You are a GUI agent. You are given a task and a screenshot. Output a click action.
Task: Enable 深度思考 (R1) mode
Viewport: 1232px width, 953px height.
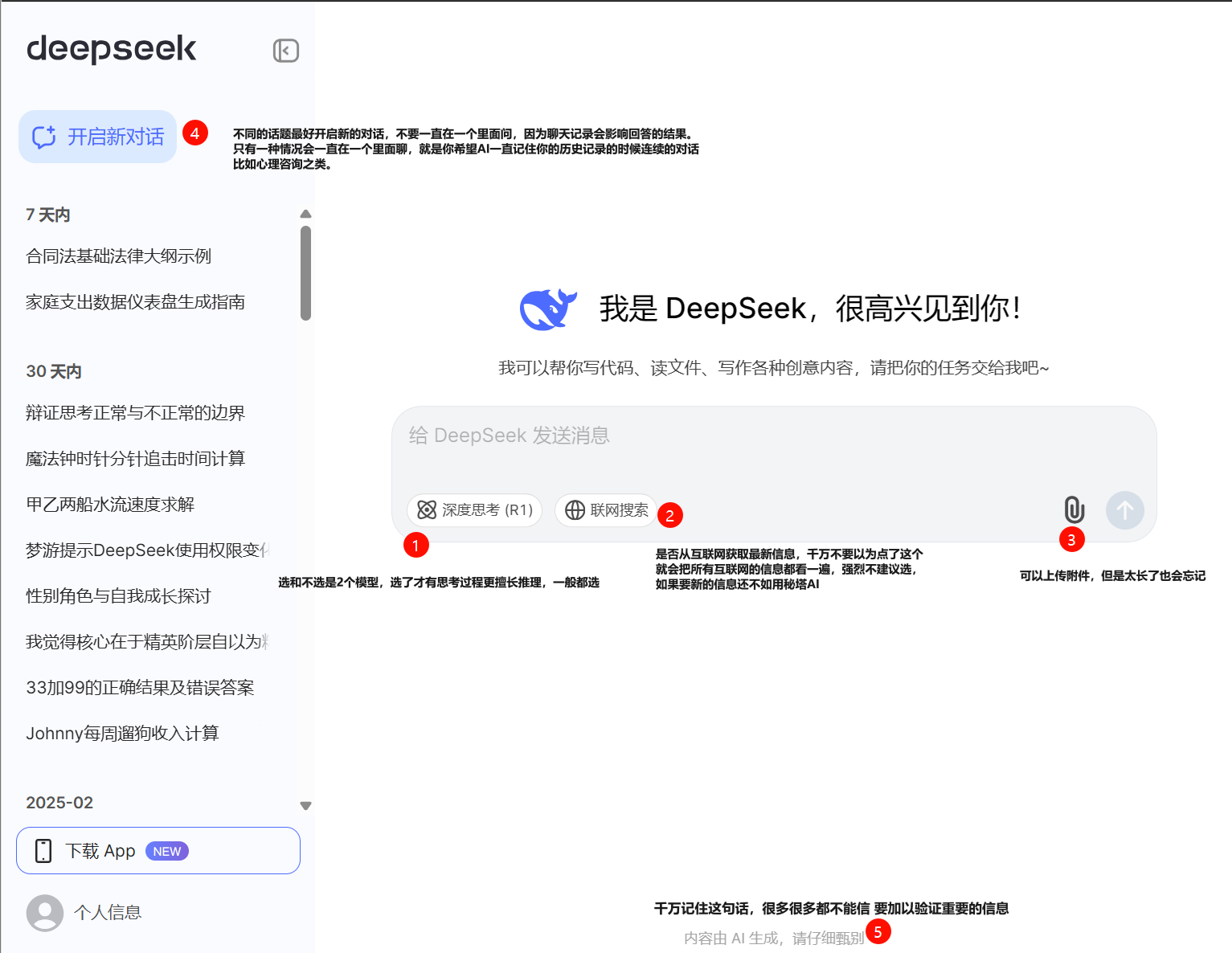pyautogui.click(x=474, y=510)
